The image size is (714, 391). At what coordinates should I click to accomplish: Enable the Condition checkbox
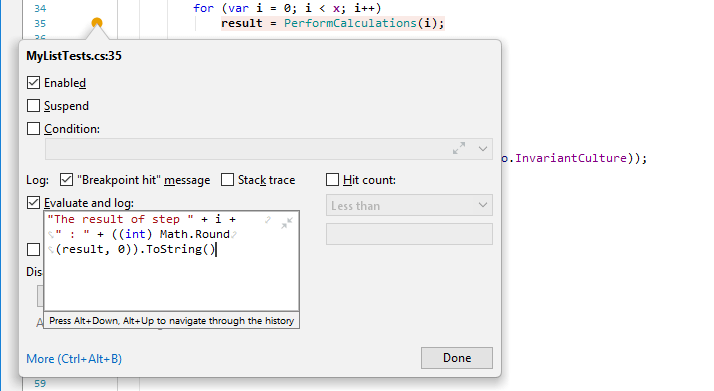click(33, 128)
